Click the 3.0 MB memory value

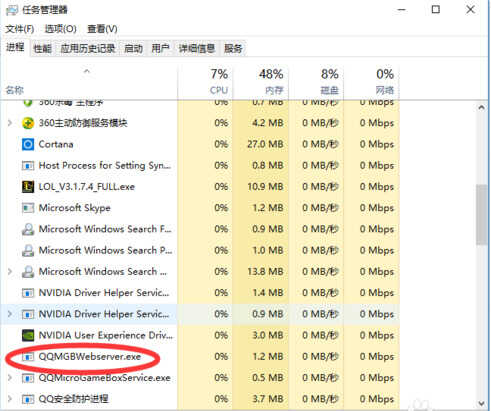click(268, 335)
